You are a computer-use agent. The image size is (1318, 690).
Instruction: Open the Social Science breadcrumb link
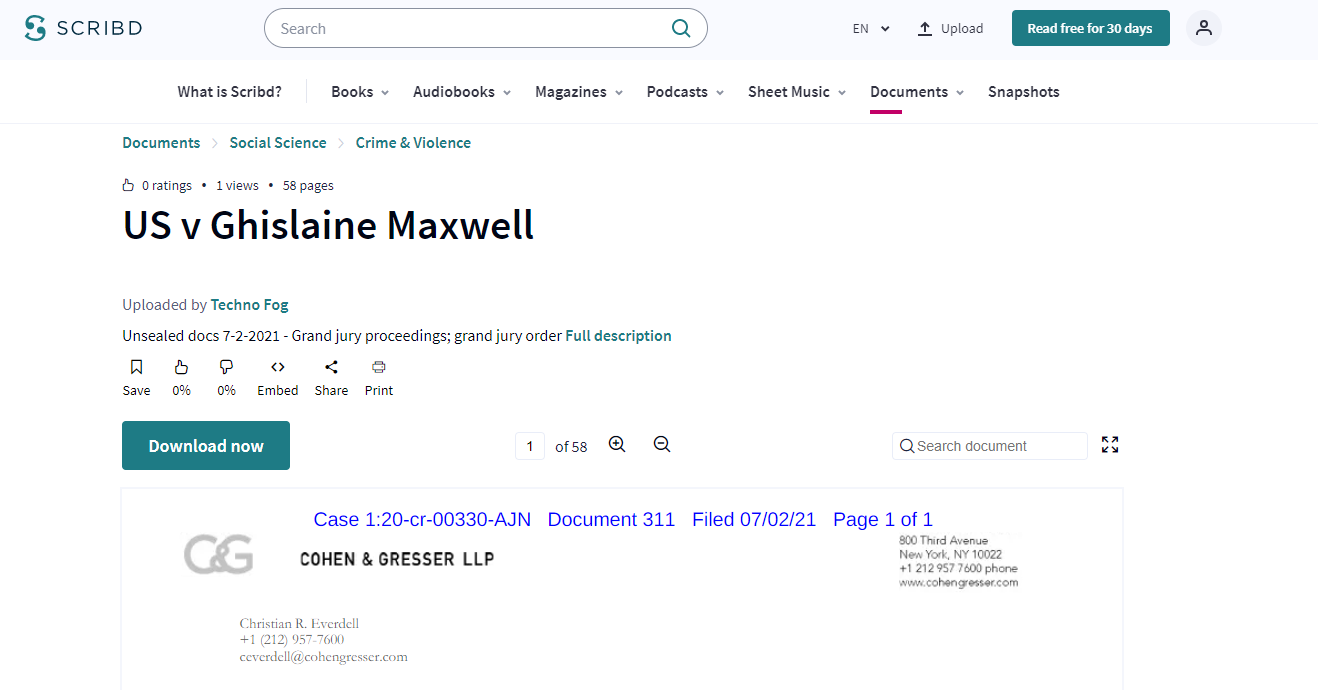click(x=278, y=143)
